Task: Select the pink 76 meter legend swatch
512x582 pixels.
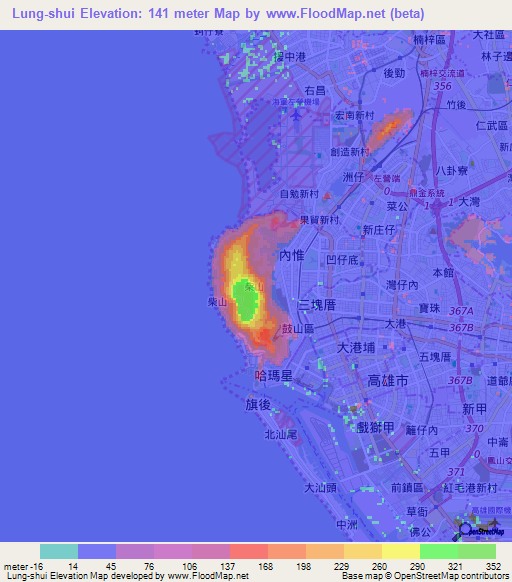Action: click(x=173, y=551)
